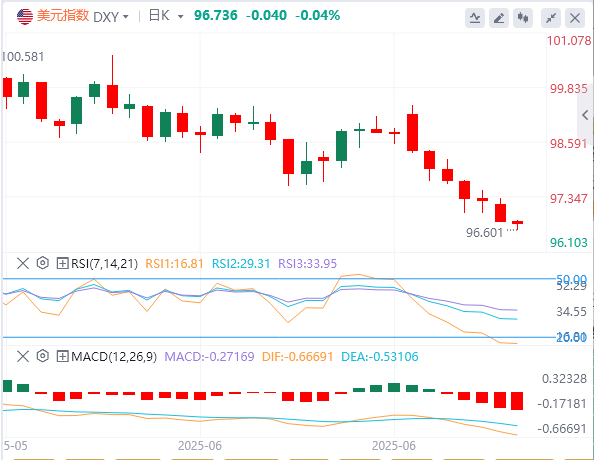Select the drawing pencil tool icon

(499, 18)
